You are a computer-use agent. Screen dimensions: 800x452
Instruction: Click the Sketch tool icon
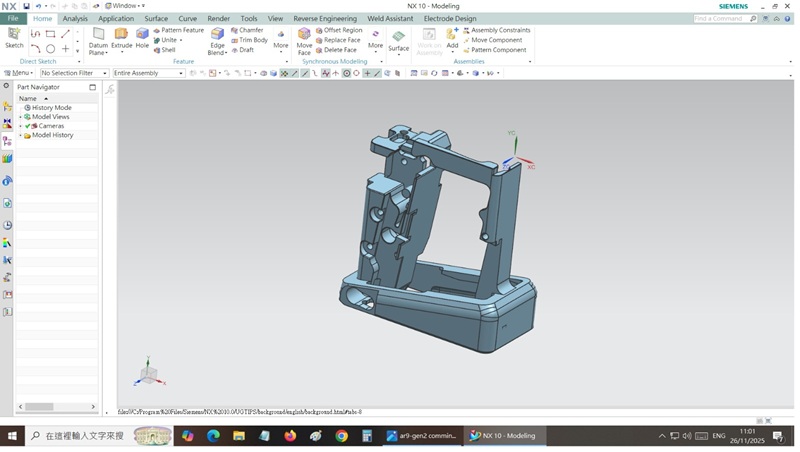pos(14,37)
